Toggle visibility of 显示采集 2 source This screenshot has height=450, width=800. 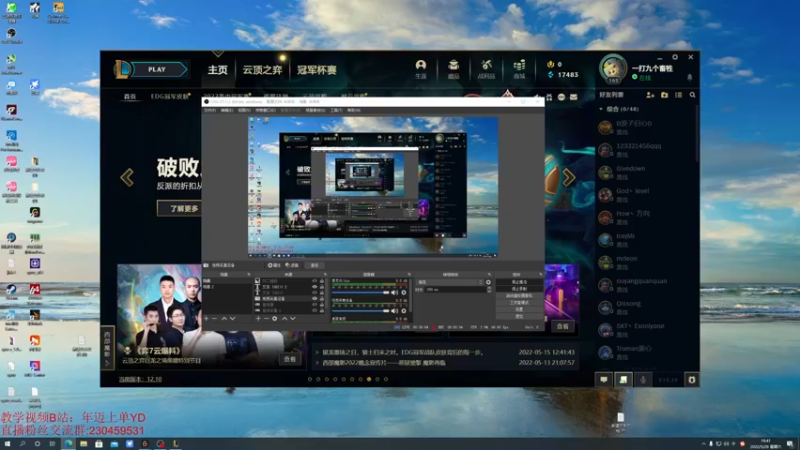tap(315, 311)
